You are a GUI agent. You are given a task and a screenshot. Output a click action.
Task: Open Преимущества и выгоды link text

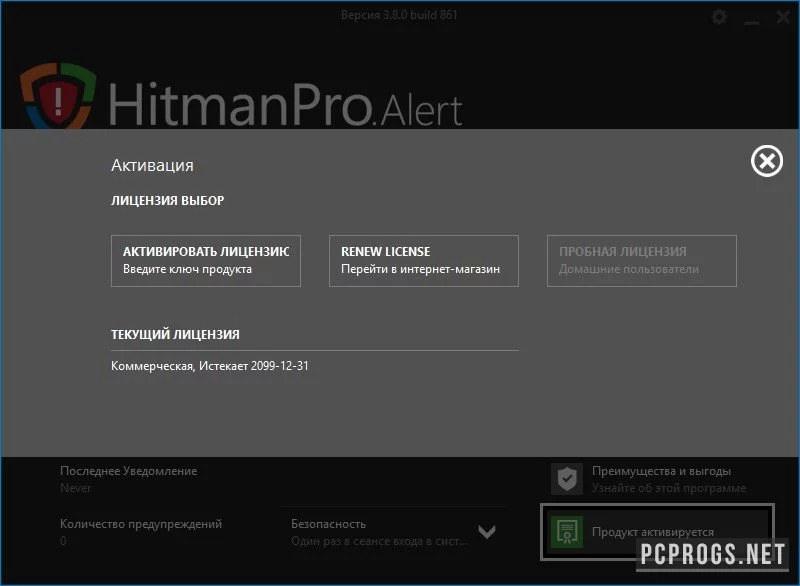(661, 471)
